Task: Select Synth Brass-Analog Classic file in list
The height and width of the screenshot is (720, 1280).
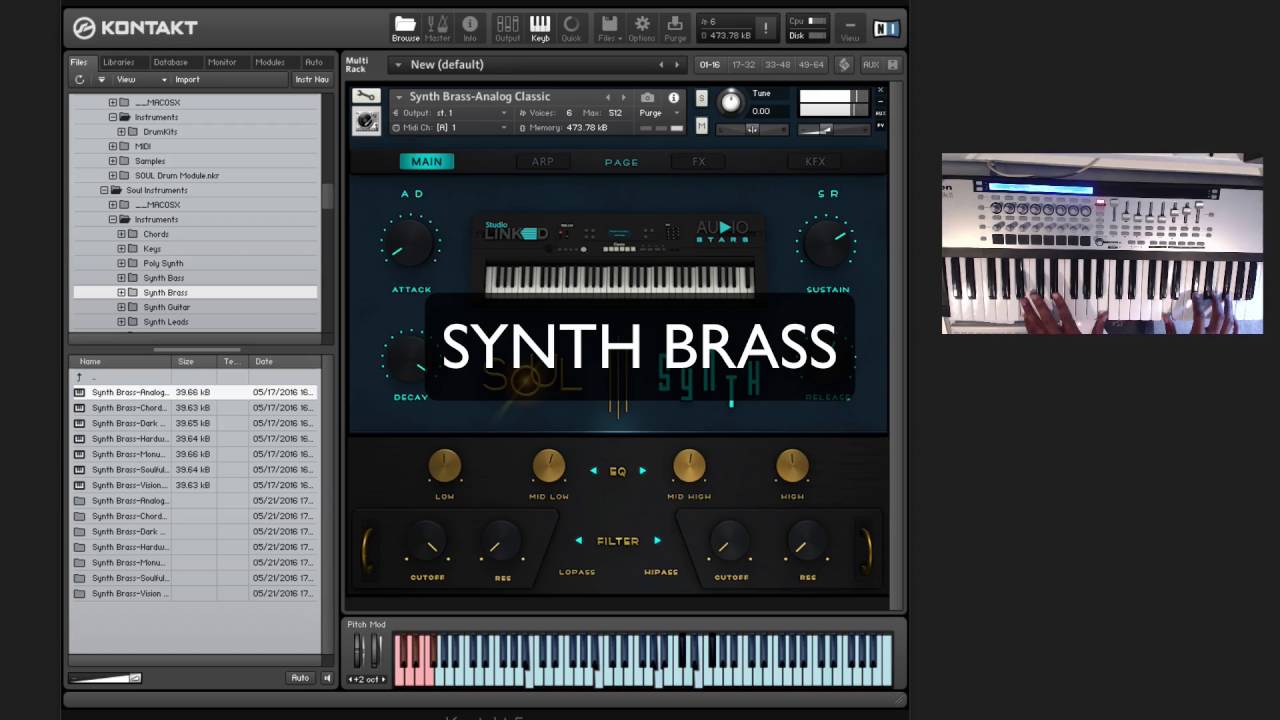Action: (130, 392)
